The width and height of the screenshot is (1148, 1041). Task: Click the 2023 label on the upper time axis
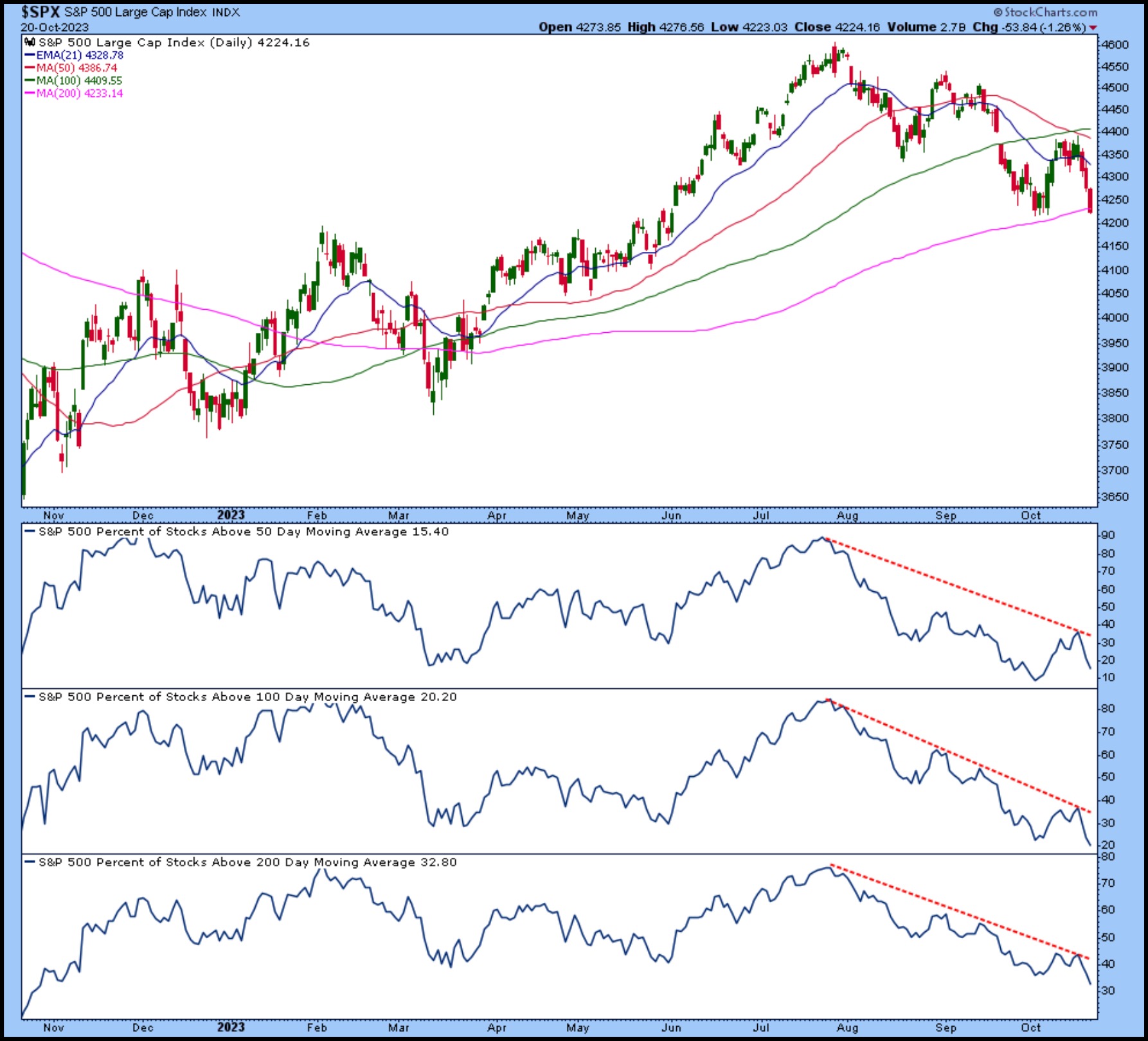tap(231, 515)
